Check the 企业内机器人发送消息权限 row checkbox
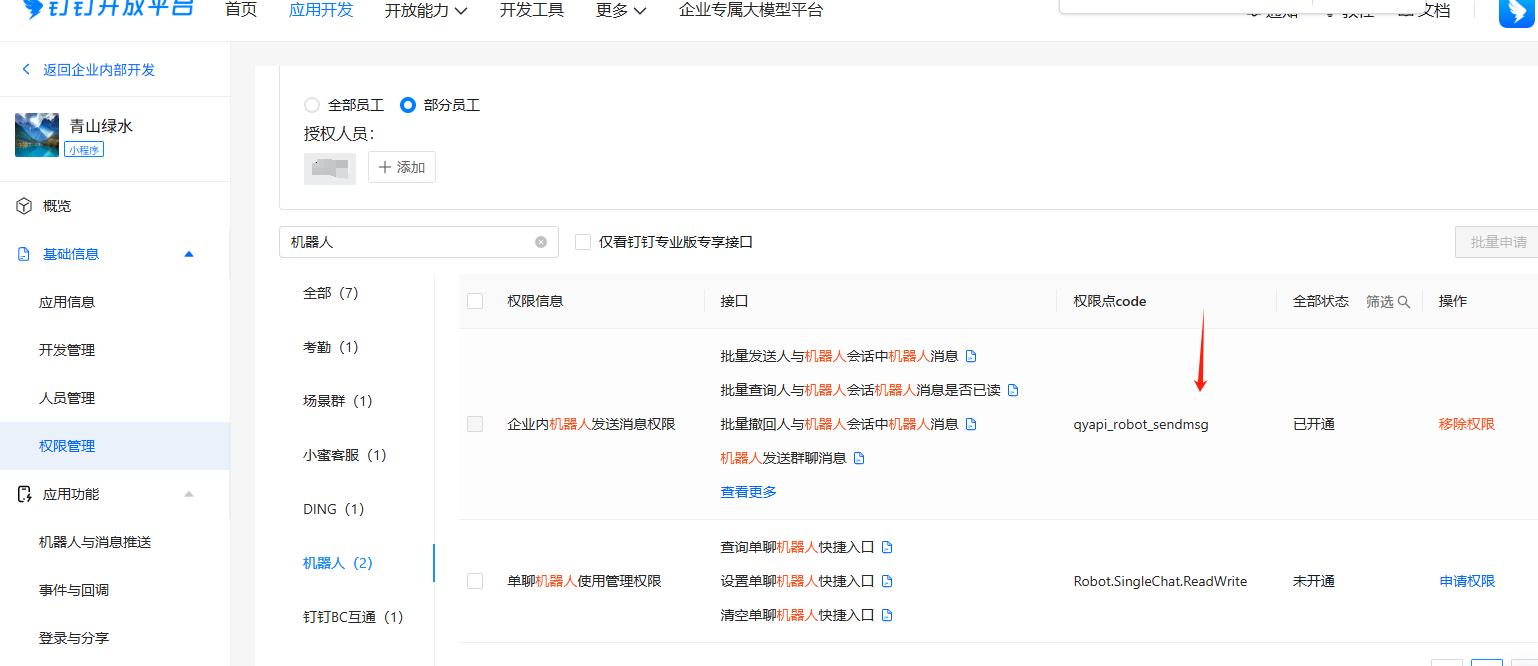The height and width of the screenshot is (666, 1538). point(475,424)
